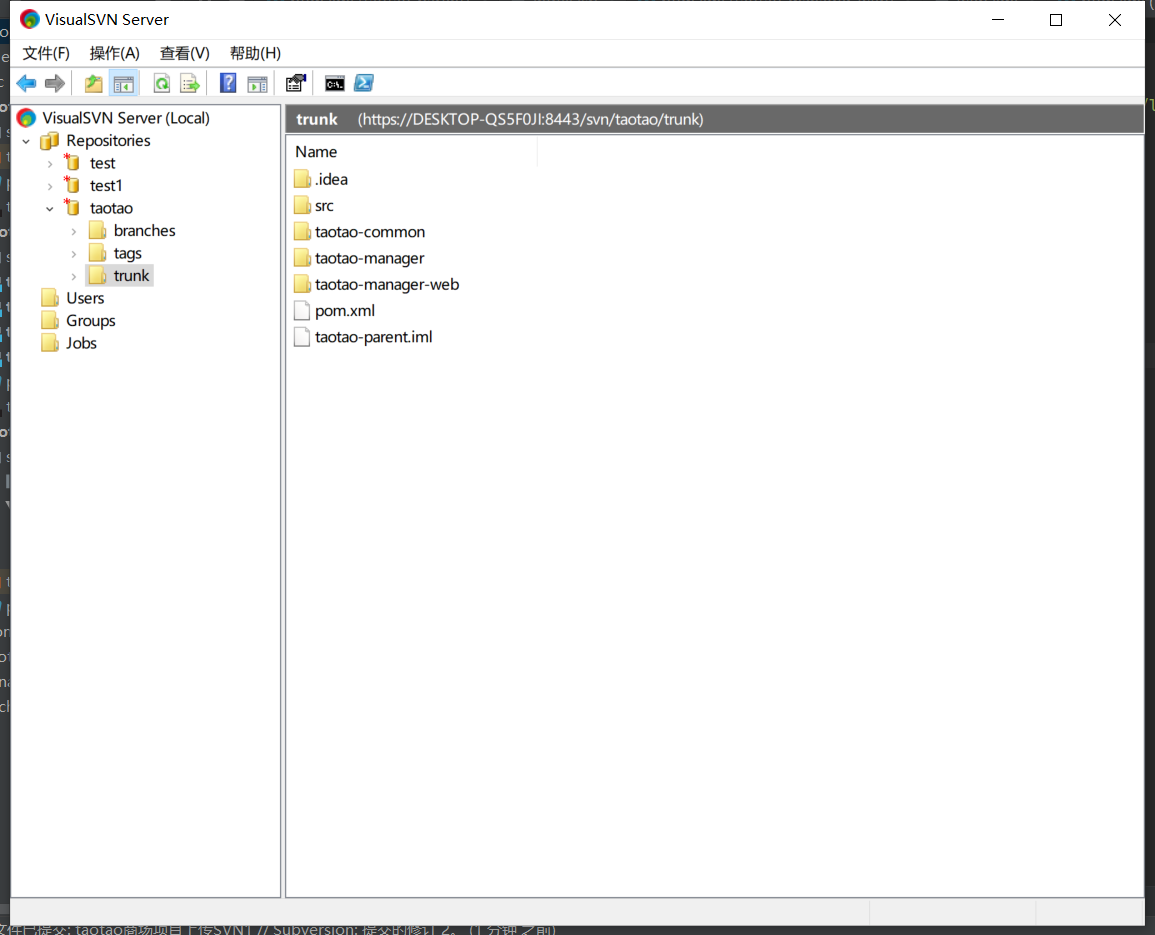Go forward with the gray arrow
This screenshot has width=1155, height=935.
[x=55, y=83]
